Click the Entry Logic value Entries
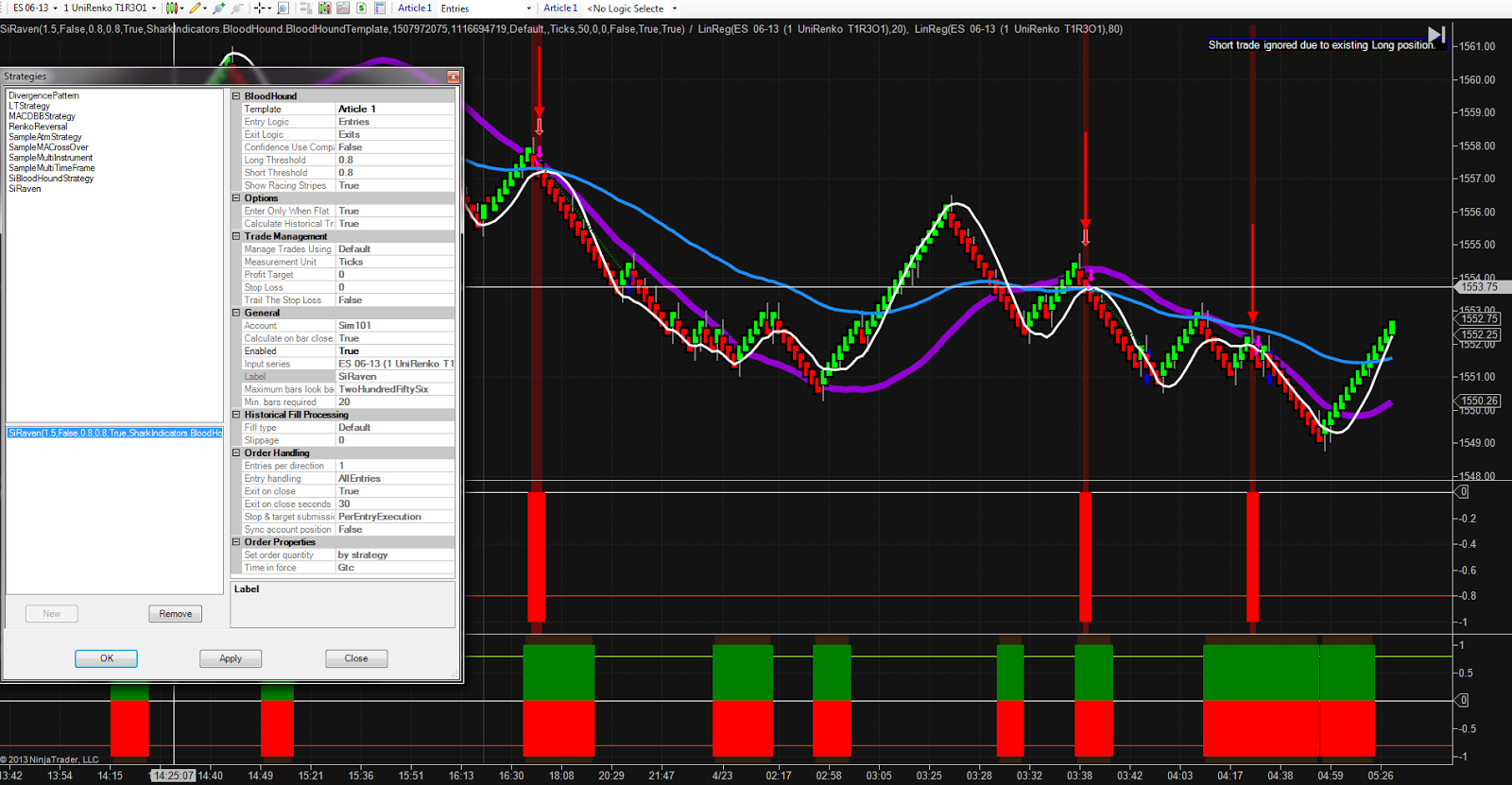 (395, 122)
